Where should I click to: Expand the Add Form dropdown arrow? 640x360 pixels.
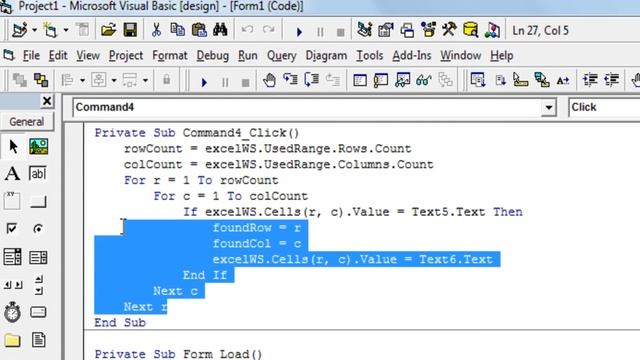[65, 30]
